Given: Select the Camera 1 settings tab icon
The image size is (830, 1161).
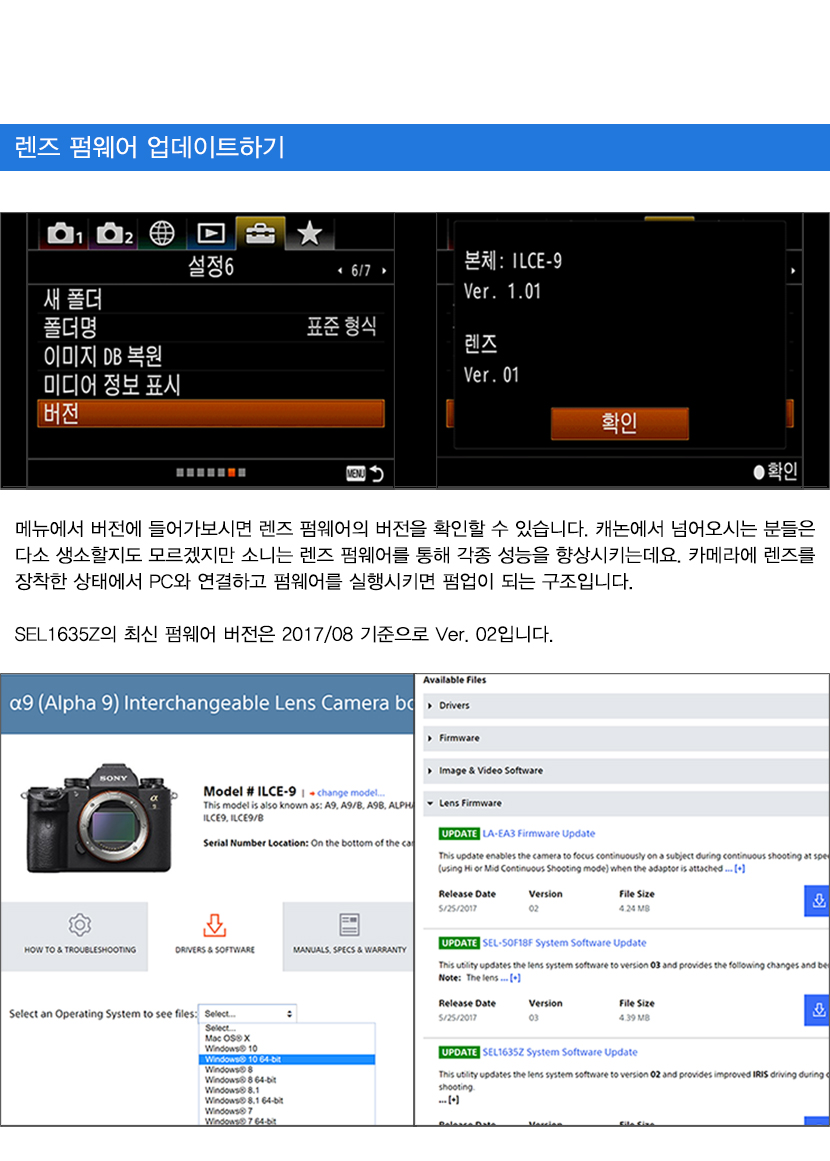Looking at the screenshot, I should click(x=64, y=234).
